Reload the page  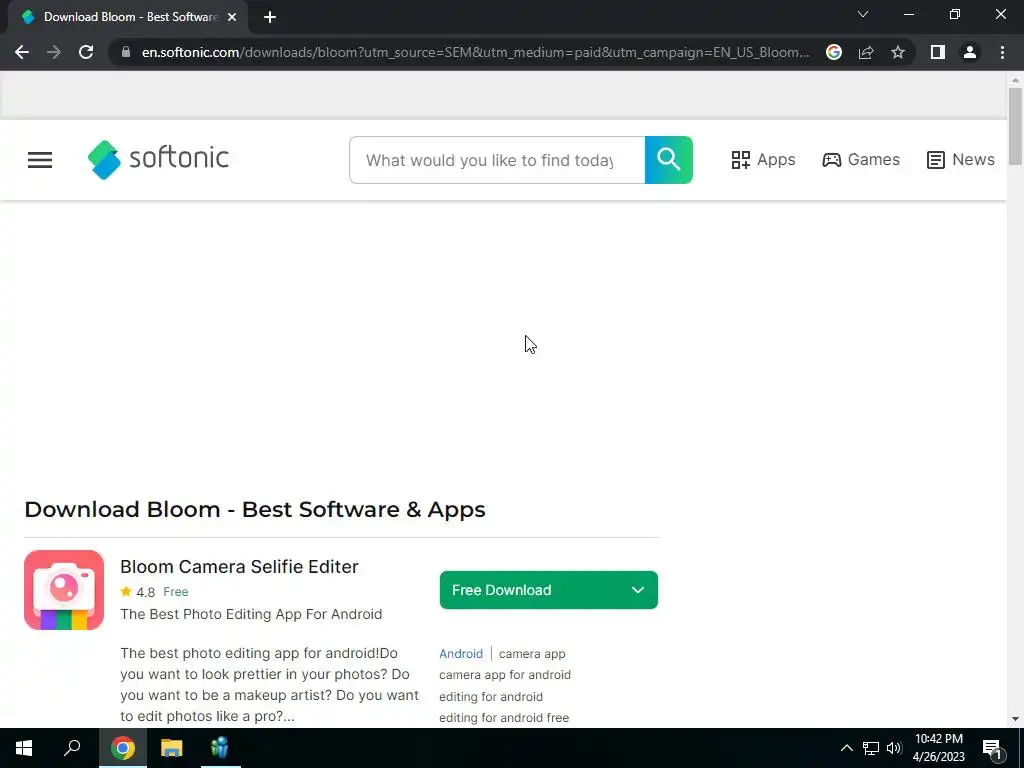pos(86,52)
